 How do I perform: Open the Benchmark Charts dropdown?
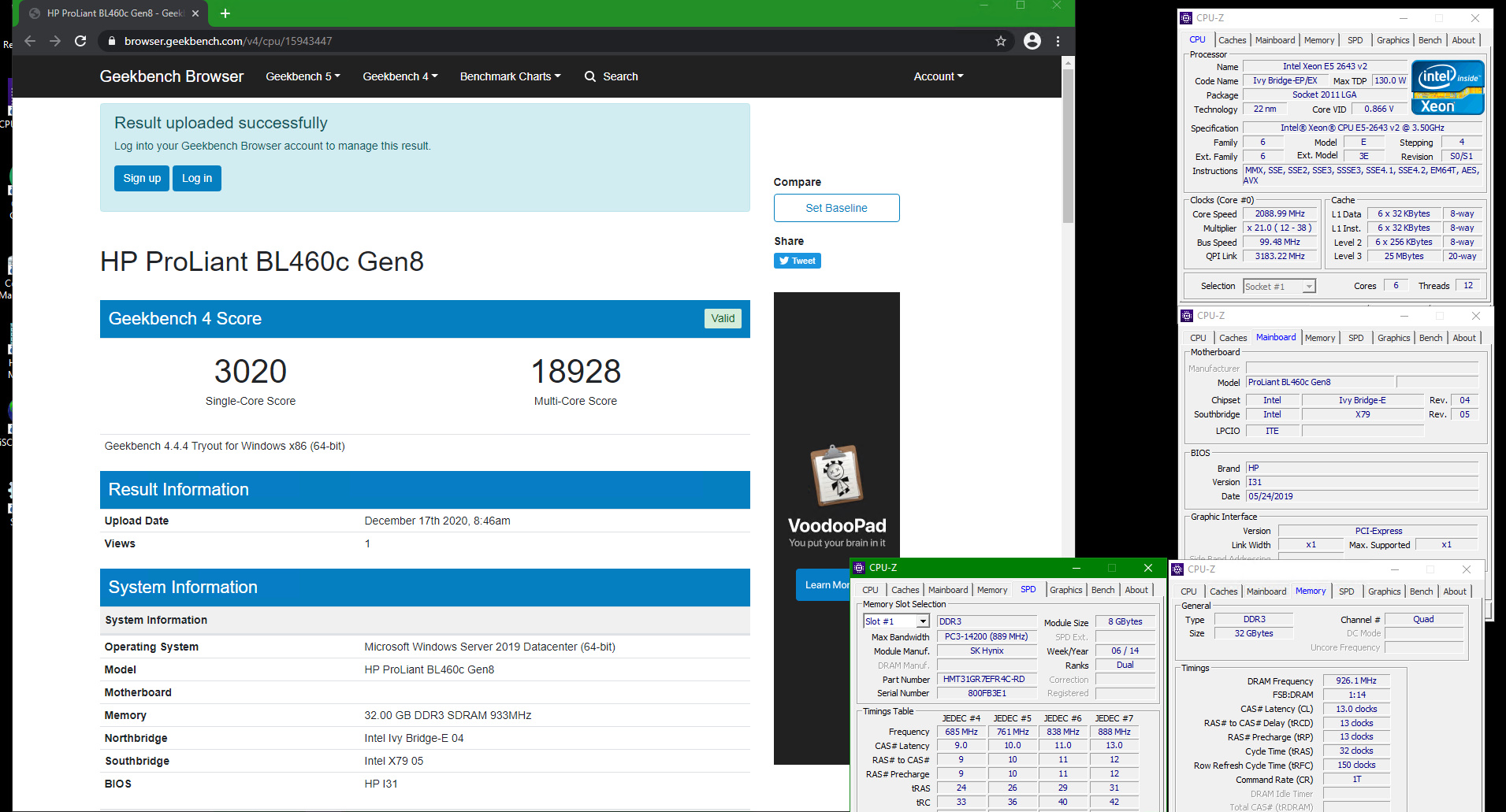pyautogui.click(x=511, y=76)
